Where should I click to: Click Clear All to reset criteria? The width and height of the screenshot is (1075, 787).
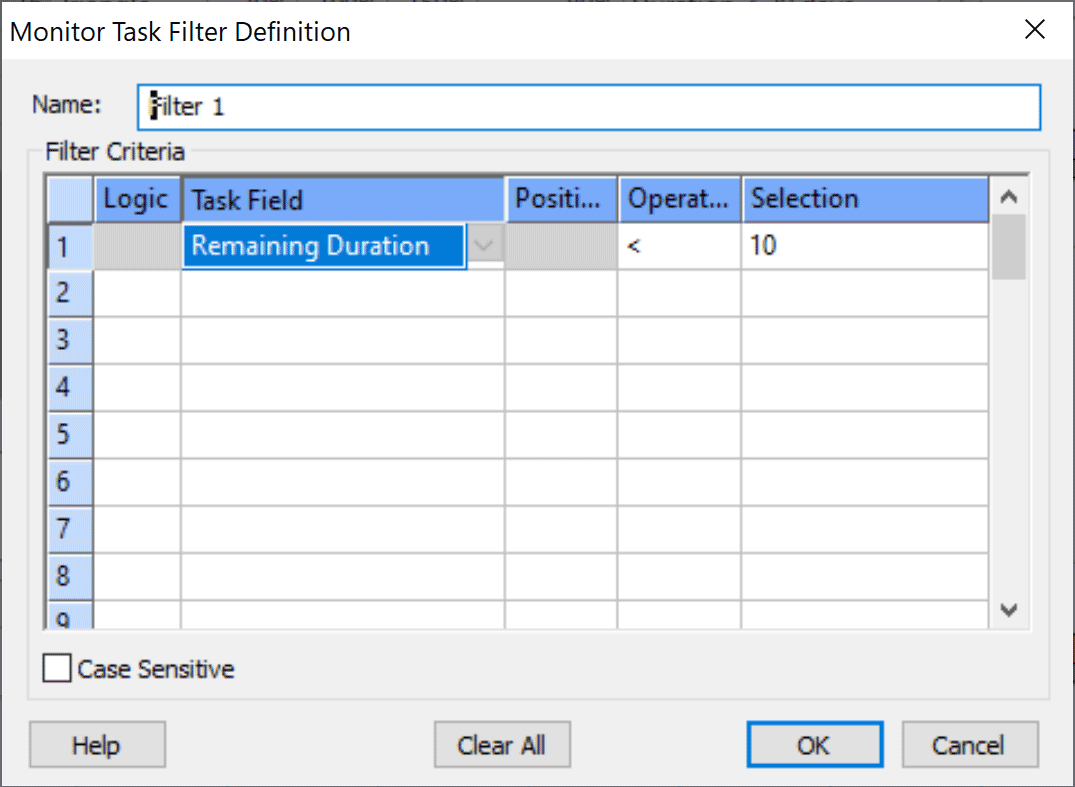[x=501, y=745]
